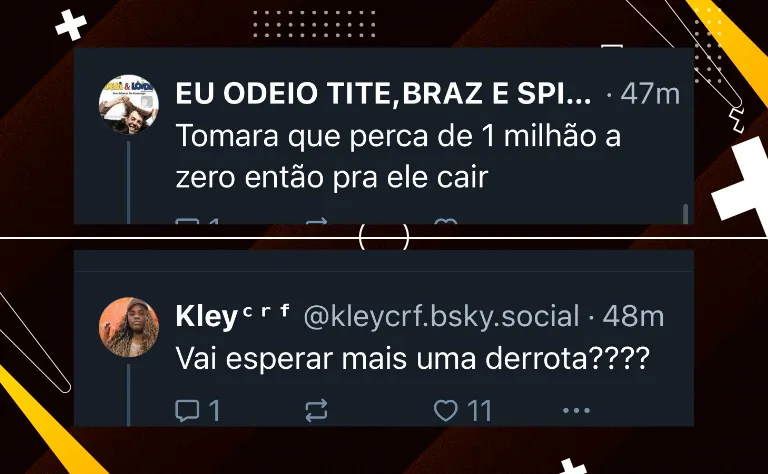Visit the @kleycrf.bsky.social handle
The image size is (768, 474).
tap(441, 316)
